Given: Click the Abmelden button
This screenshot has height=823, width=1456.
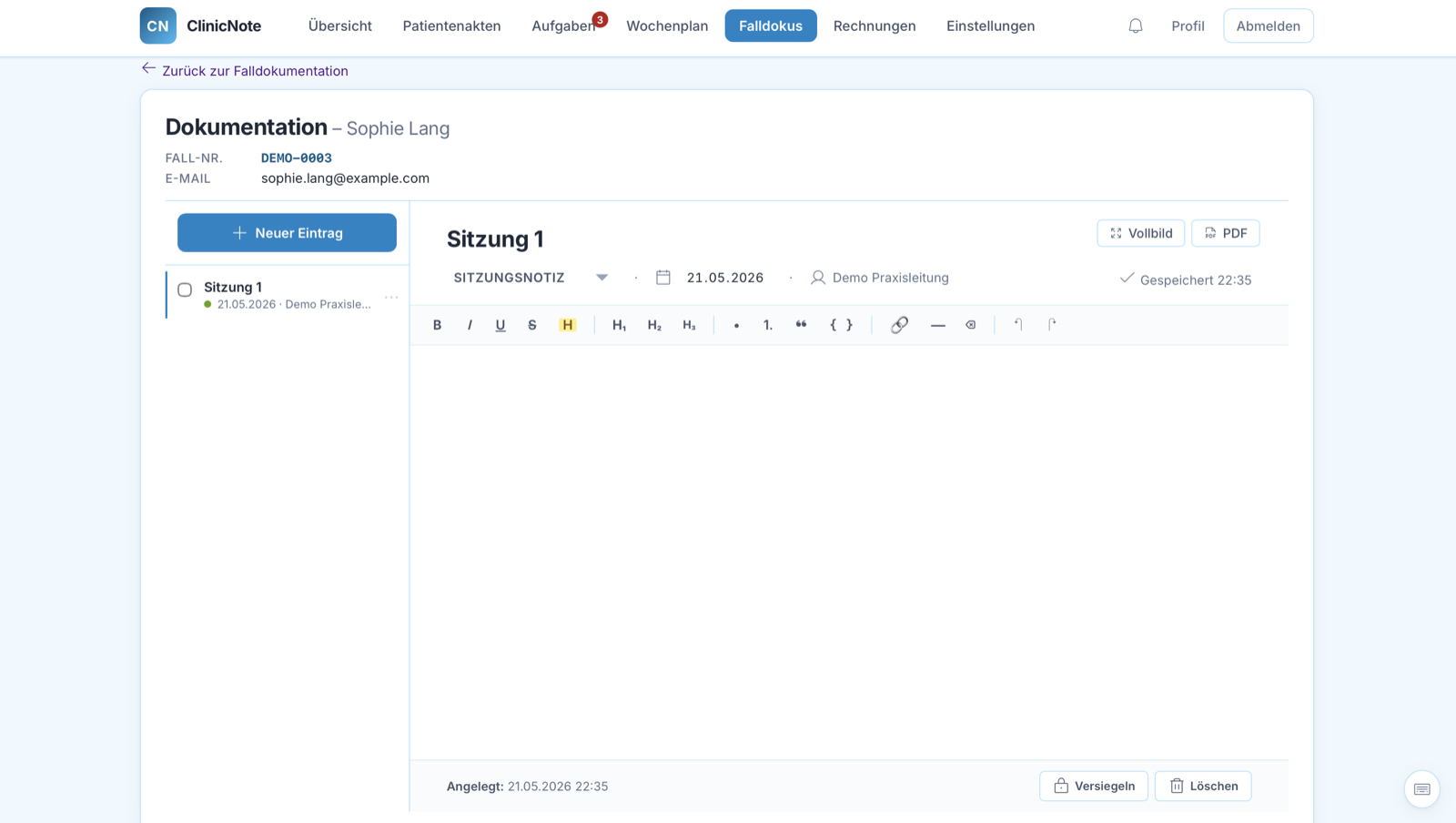Looking at the screenshot, I should pyautogui.click(x=1269, y=25).
